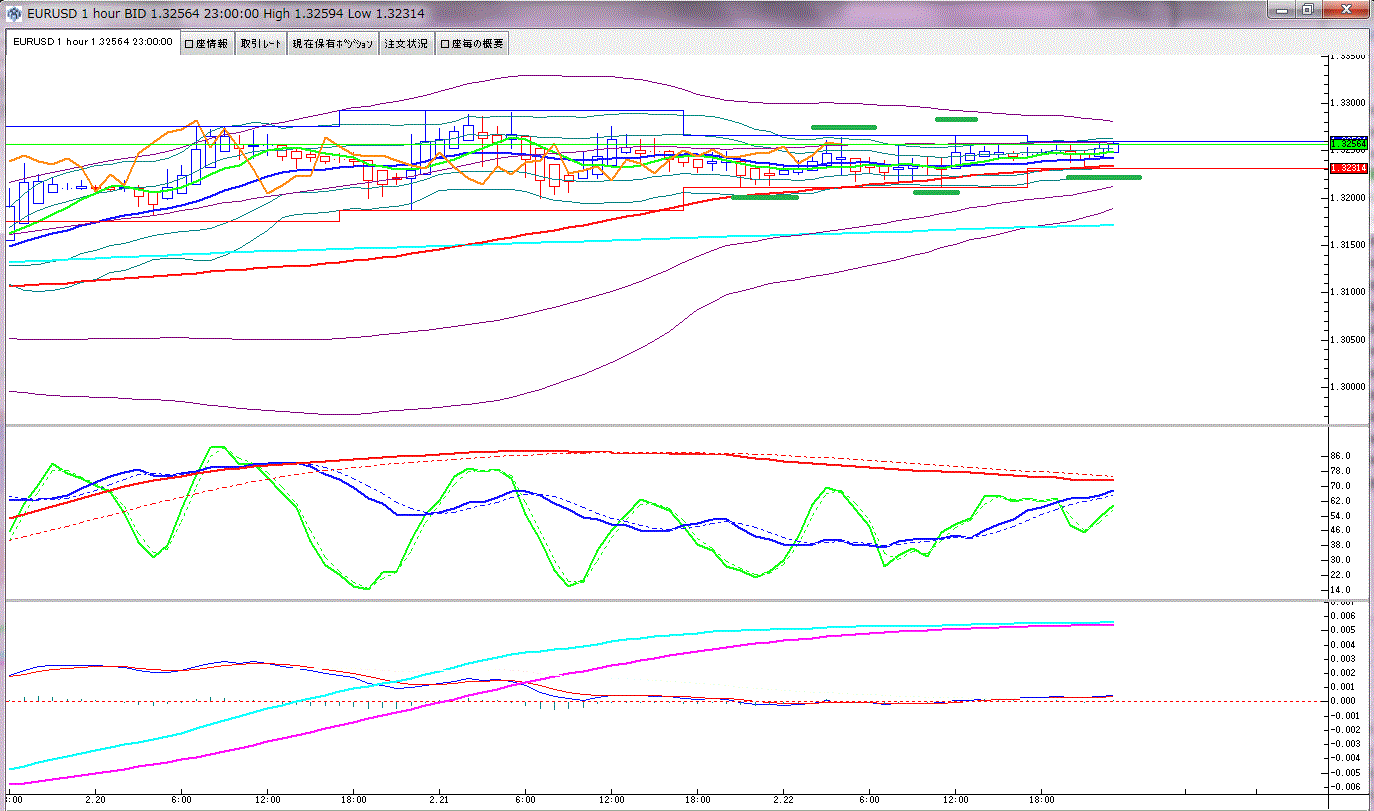Minimize the chart window
Image resolution: width=1374 pixels, height=811 pixels.
[1282, 10]
